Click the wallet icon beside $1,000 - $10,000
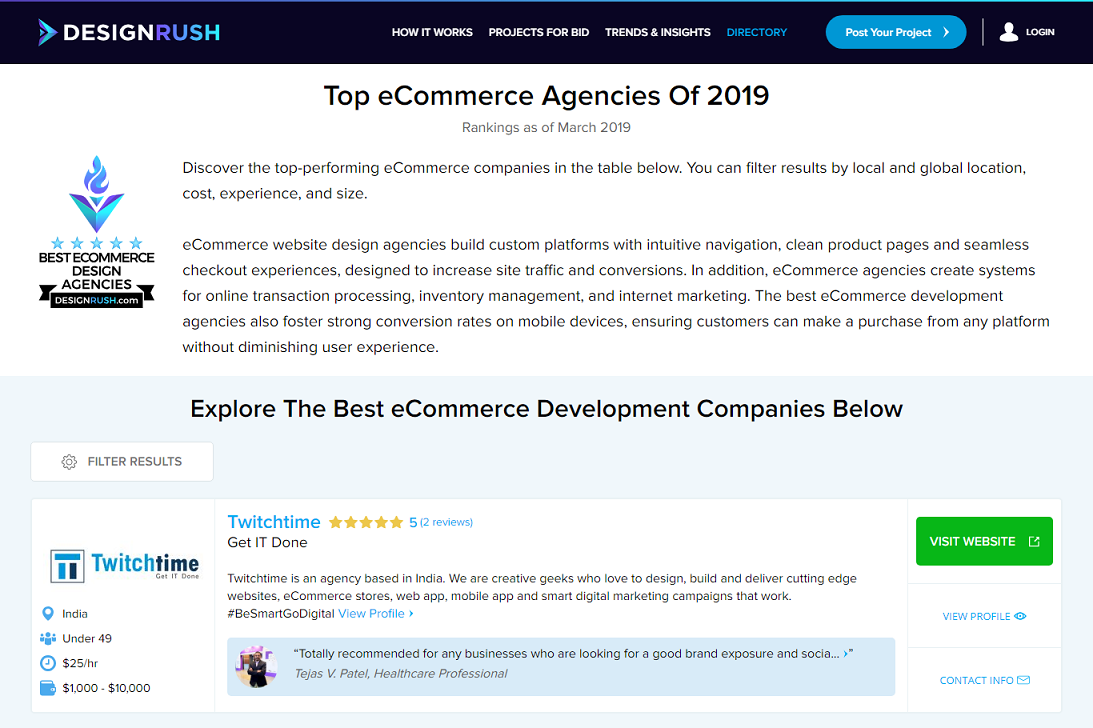 coord(48,688)
